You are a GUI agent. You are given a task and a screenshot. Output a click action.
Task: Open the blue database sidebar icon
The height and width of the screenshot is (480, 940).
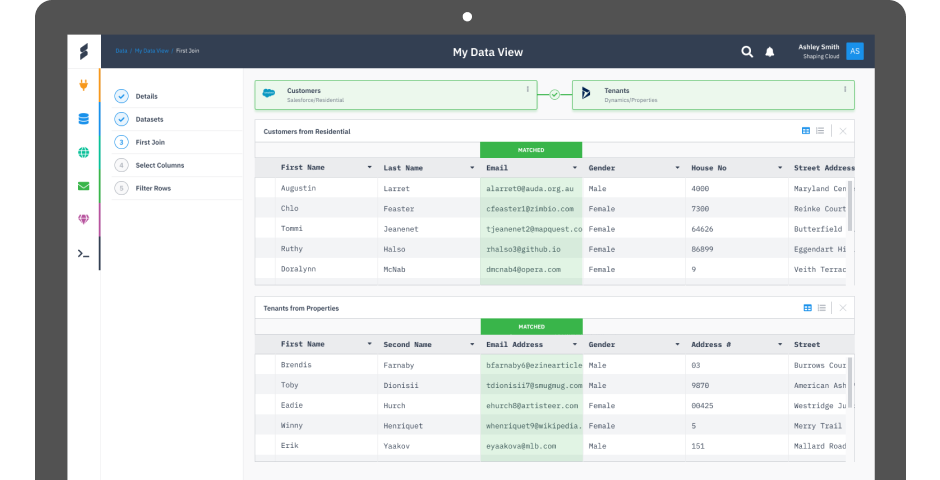(83, 119)
